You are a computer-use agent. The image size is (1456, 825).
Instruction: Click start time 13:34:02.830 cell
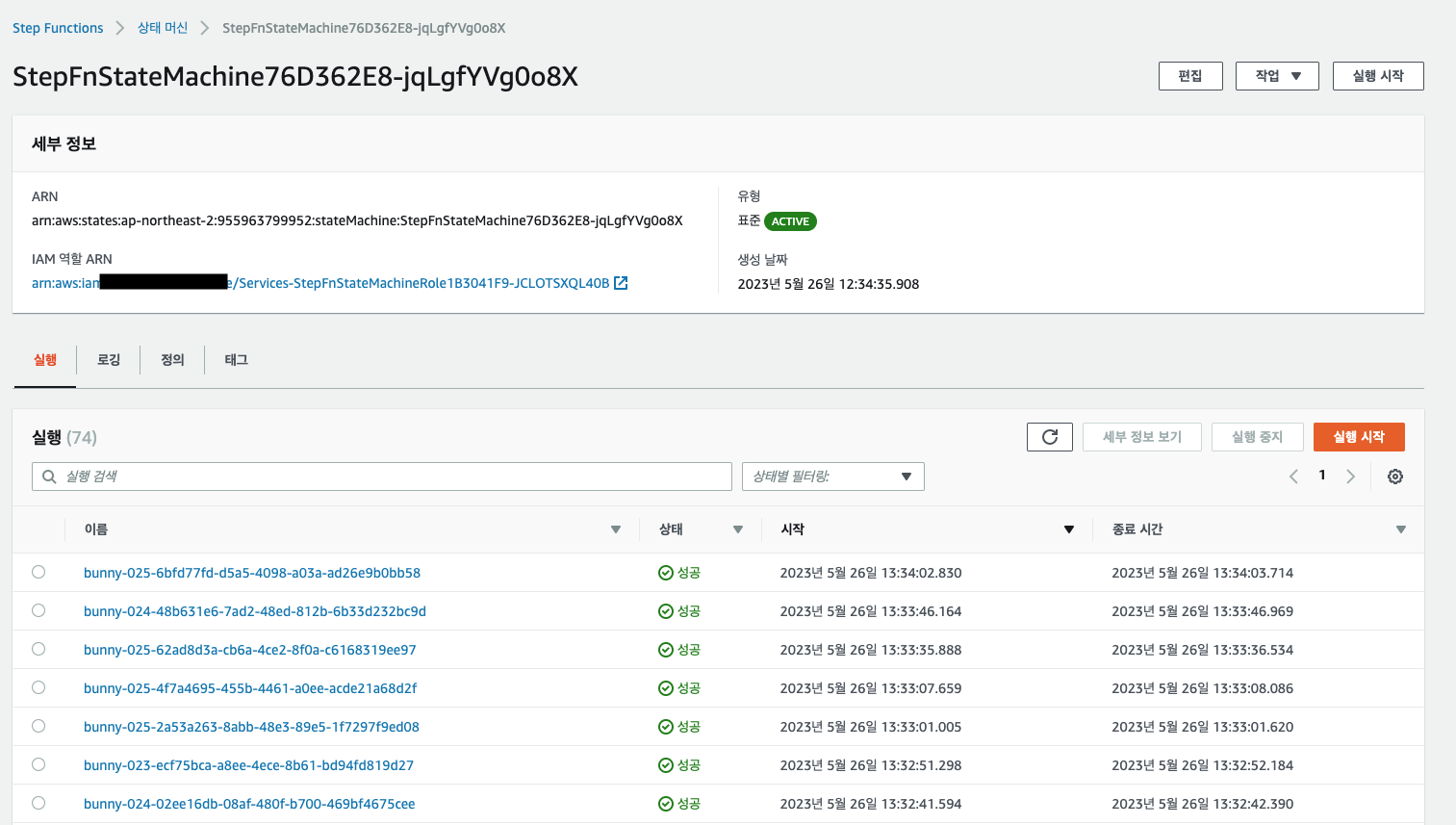(871, 573)
